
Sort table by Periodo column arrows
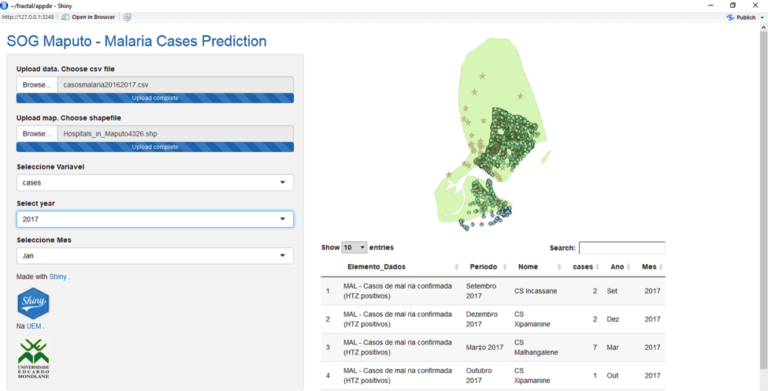tap(504, 267)
